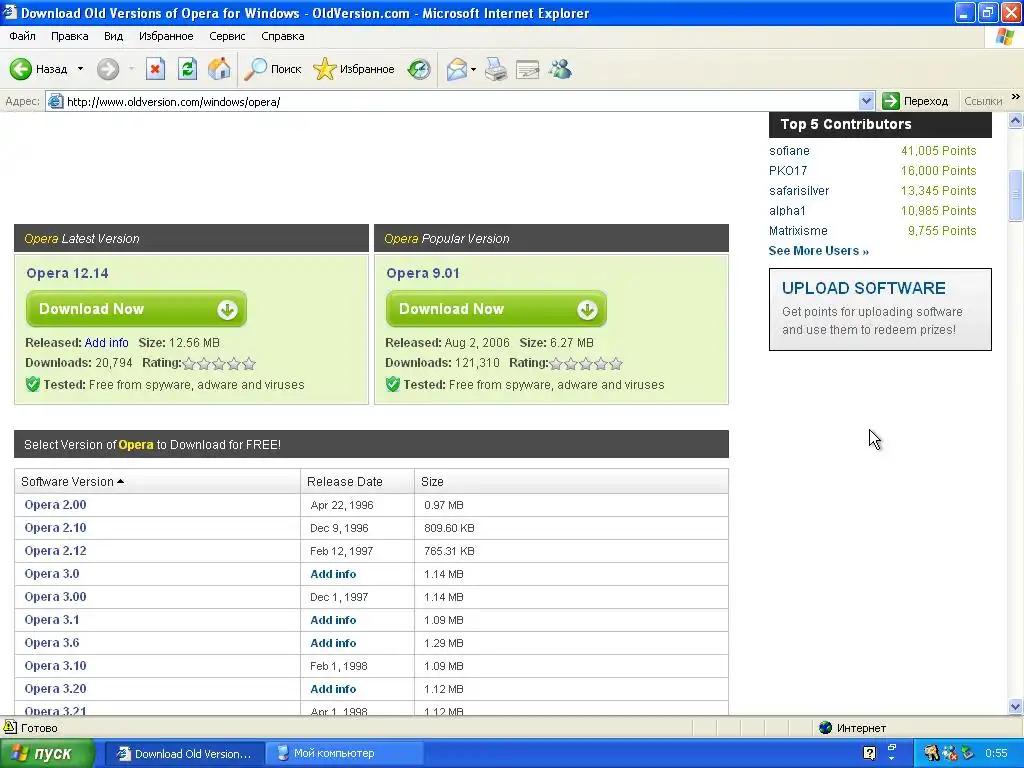Open Opera 3.6 version link
Image resolution: width=1024 pixels, height=768 pixels.
click(52, 643)
